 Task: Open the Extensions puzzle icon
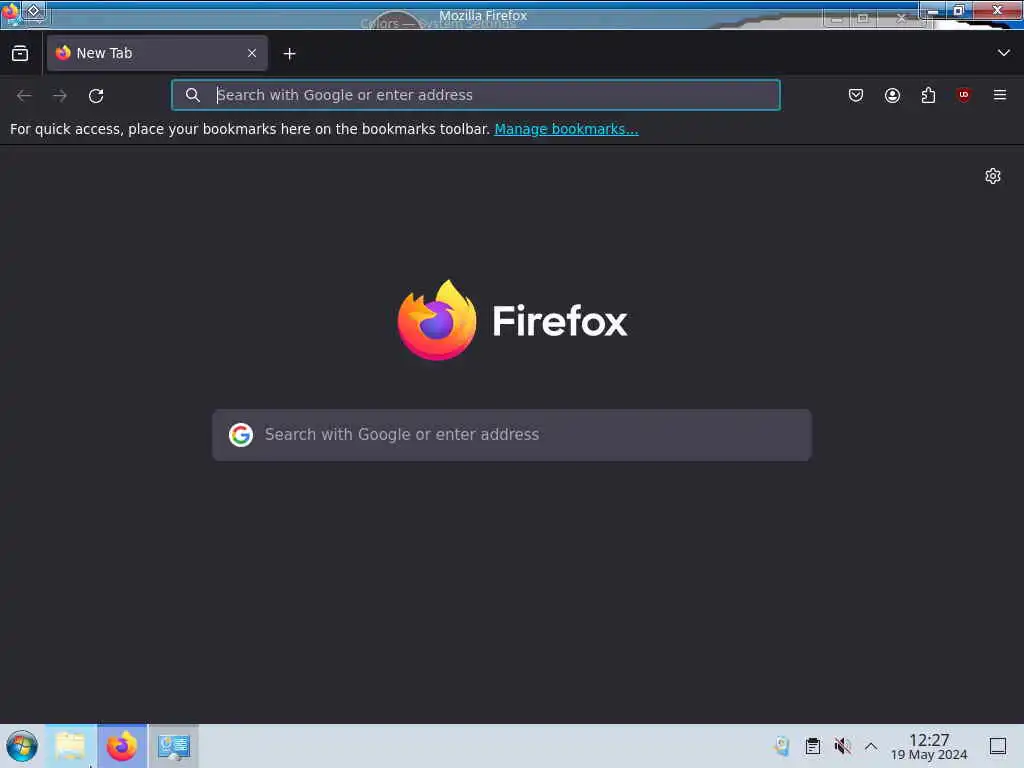[x=928, y=95]
